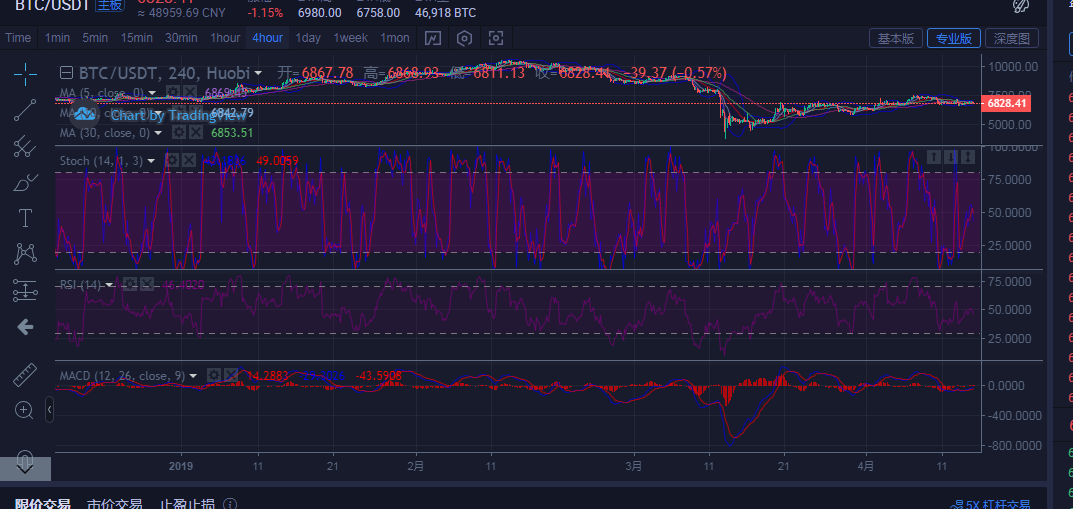1073x509 pixels.
Task: Remove the Stoch indicator
Action: click(x=190, y=161)
